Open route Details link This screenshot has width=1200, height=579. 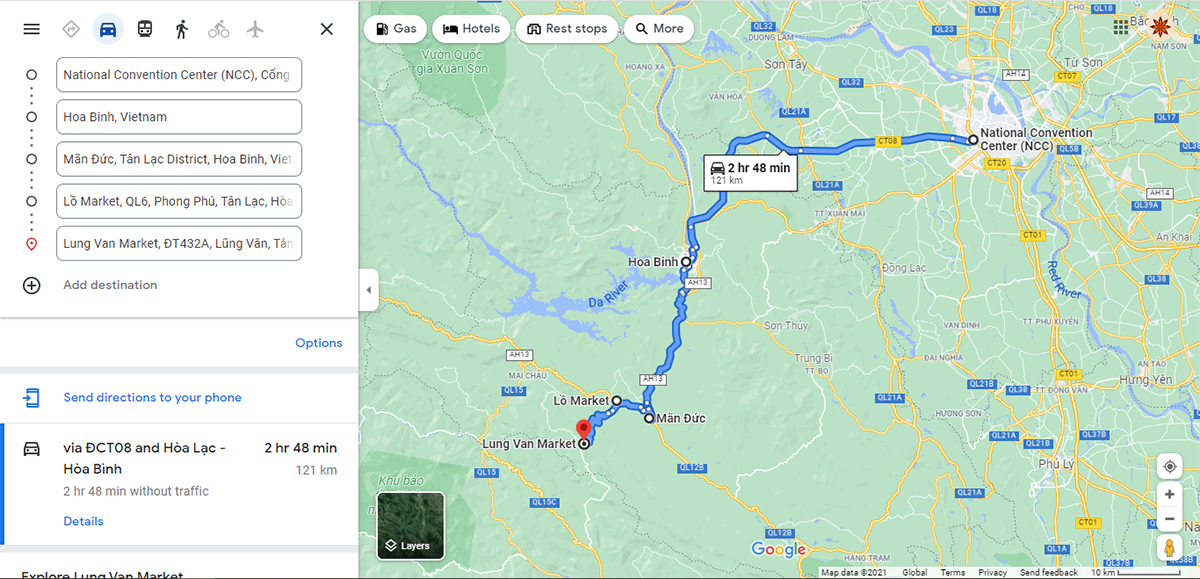click(83, 521)
